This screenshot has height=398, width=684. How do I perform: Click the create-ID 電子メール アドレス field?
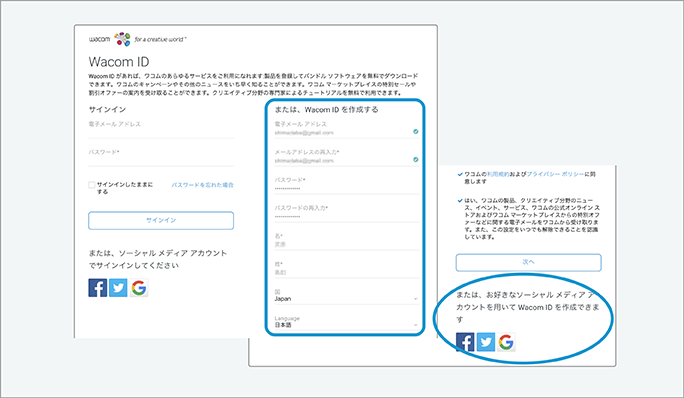(x=347, y=129)
